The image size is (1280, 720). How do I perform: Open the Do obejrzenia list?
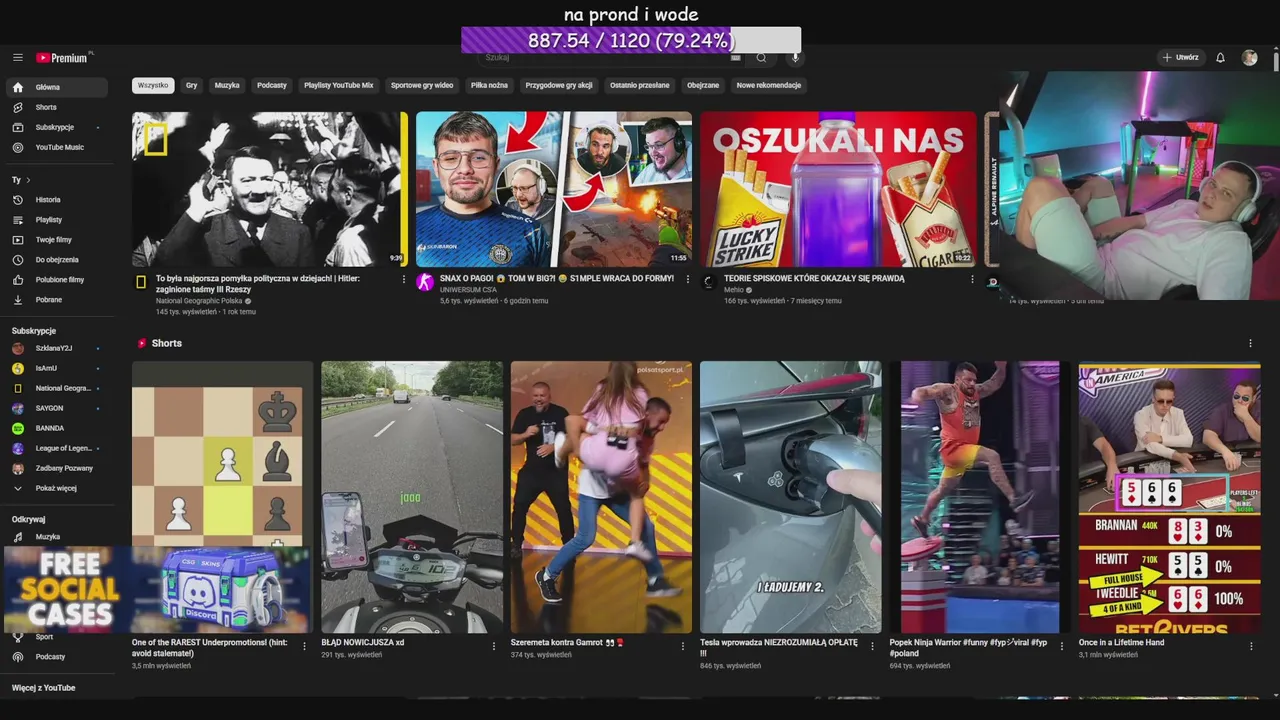click(56, 260)
